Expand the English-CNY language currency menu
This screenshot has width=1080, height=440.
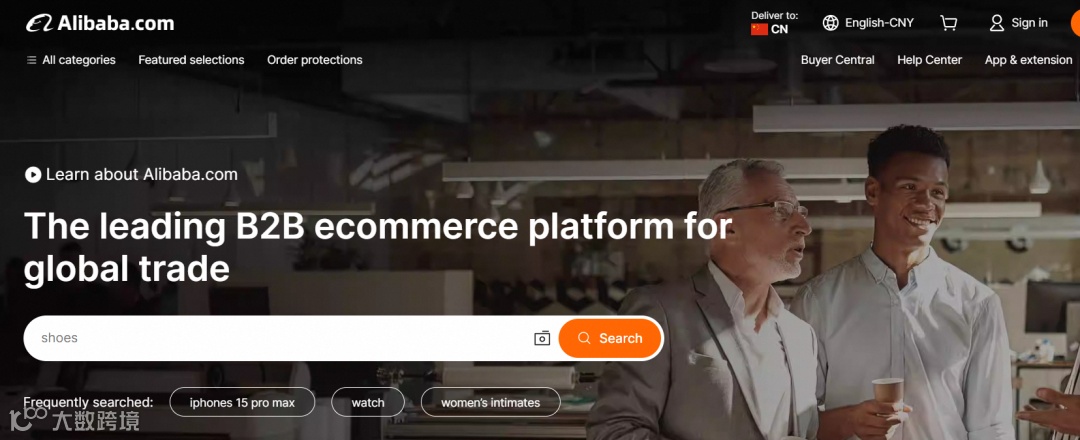point(868,23)
